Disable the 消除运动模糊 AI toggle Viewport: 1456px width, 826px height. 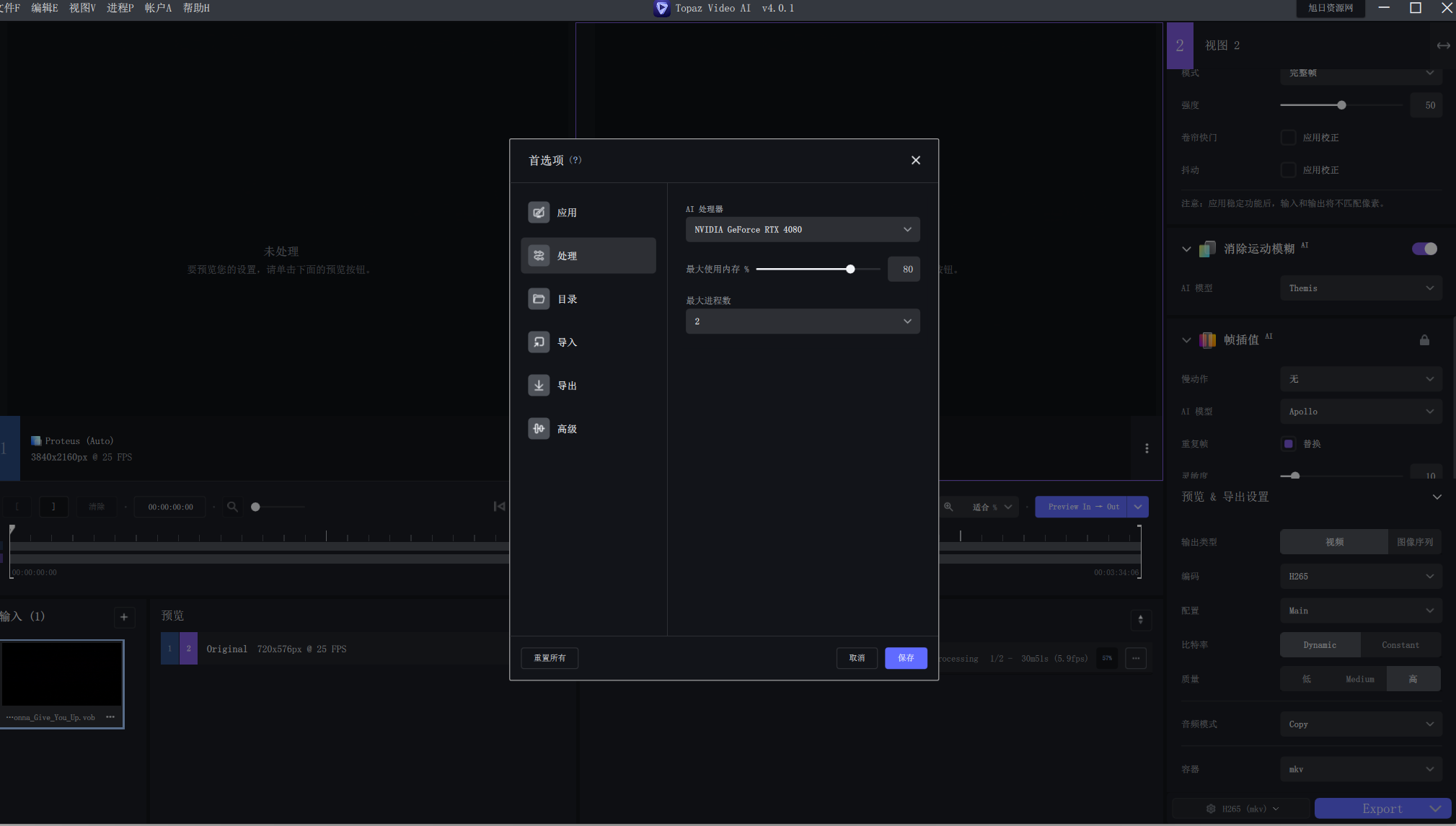1424,249
